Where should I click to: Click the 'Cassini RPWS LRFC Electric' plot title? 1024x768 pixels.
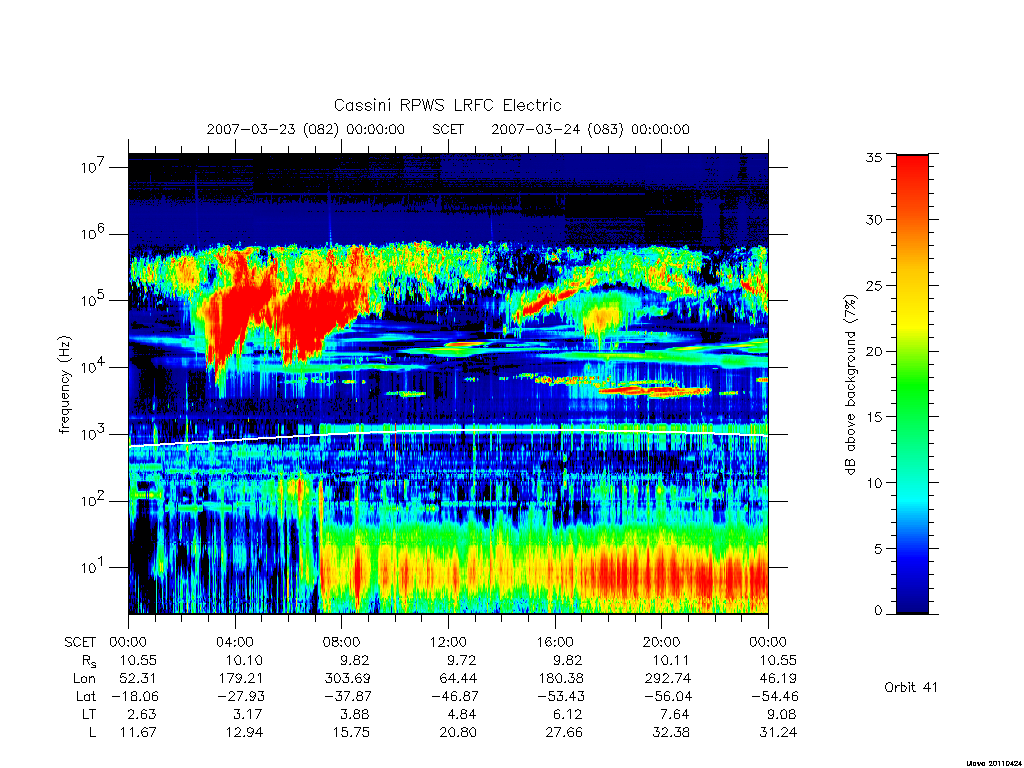pos(447,105)
